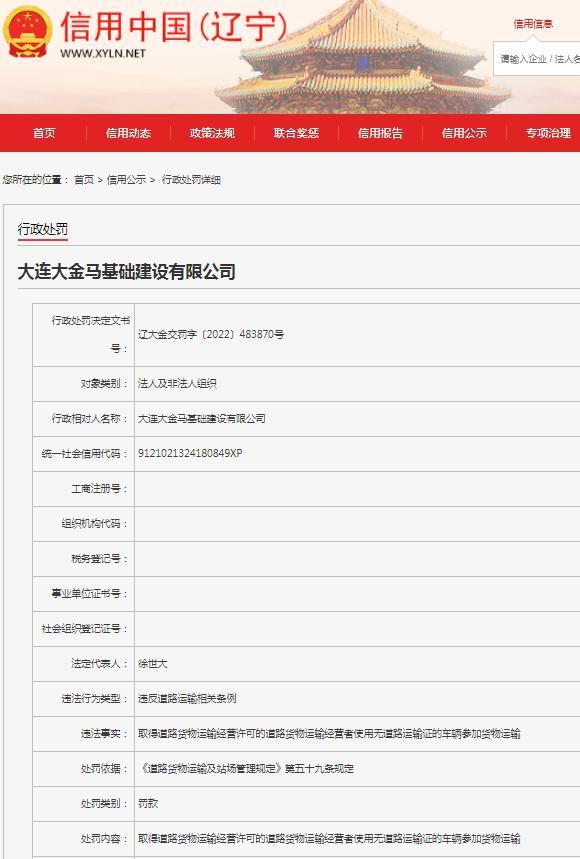Go to 联合奖惩 menu item
Image resolution: width=580 pixels, height=859 pixels.
pyautogui.click(x=296, y=133)
